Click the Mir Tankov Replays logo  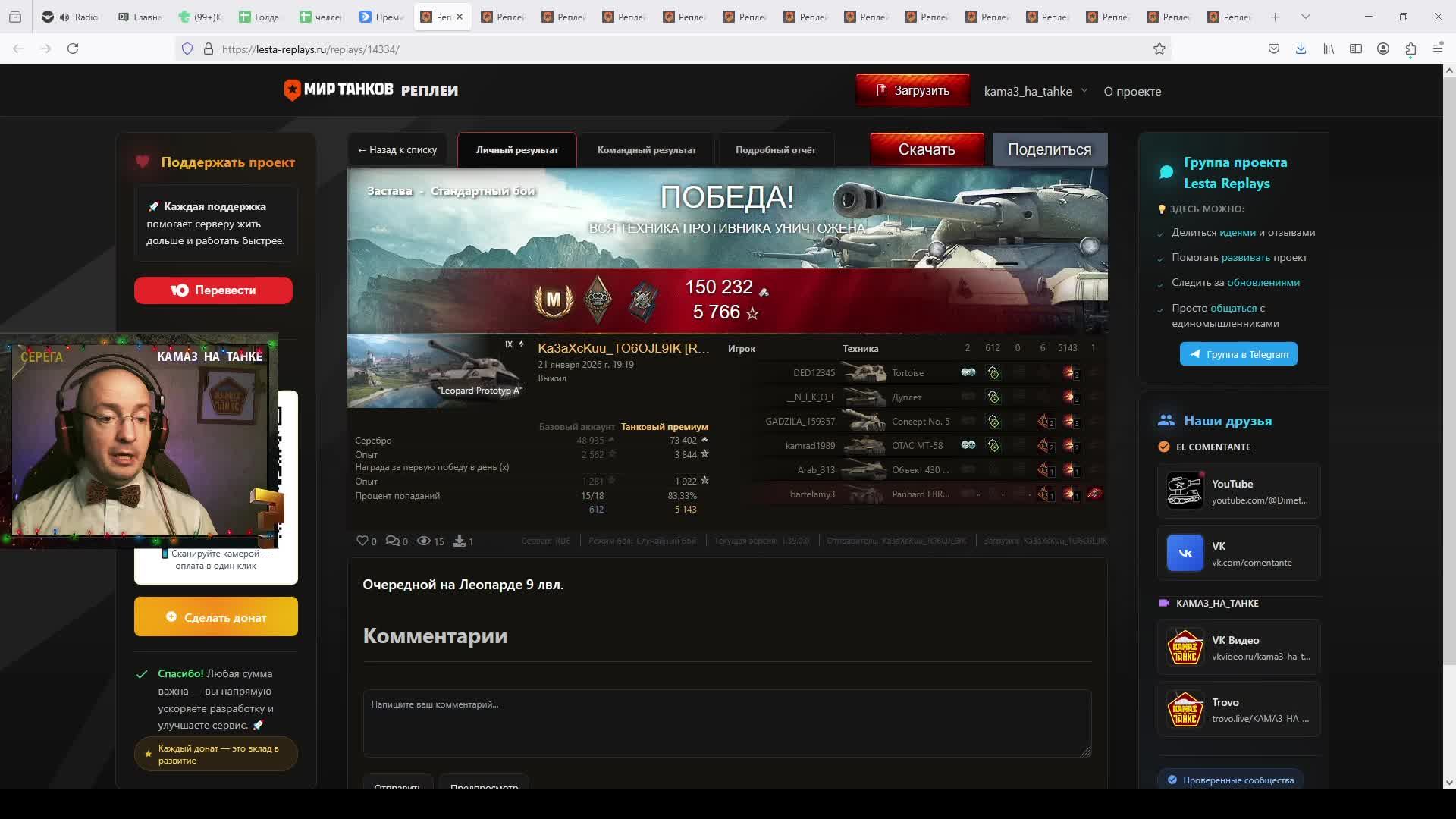pyautogui.click(x=371, y=90)
